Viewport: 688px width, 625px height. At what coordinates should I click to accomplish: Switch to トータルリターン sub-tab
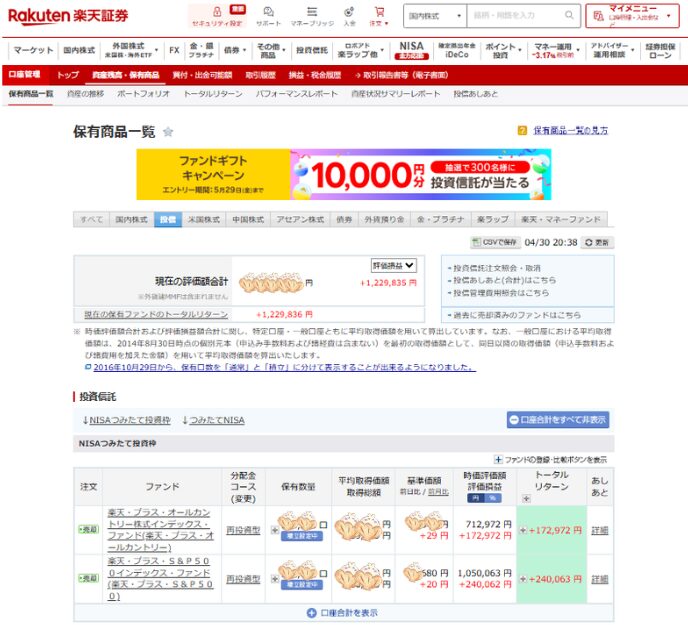coord(213,93)
